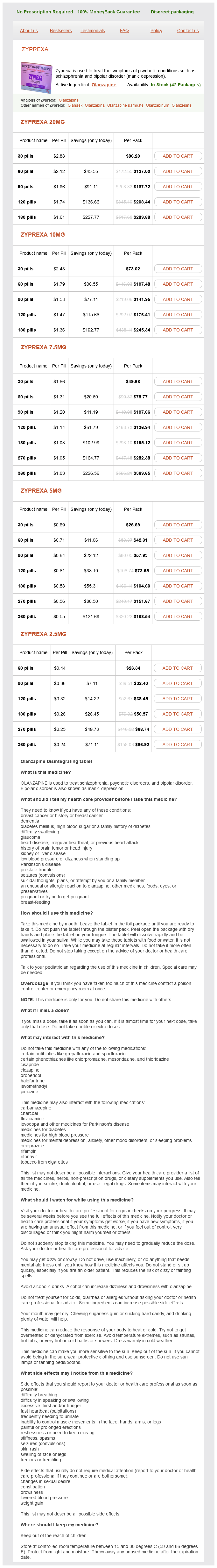217x1568 pixels.
Task: Follow the Olanzapine pamoate link
Action: [125, 105]
